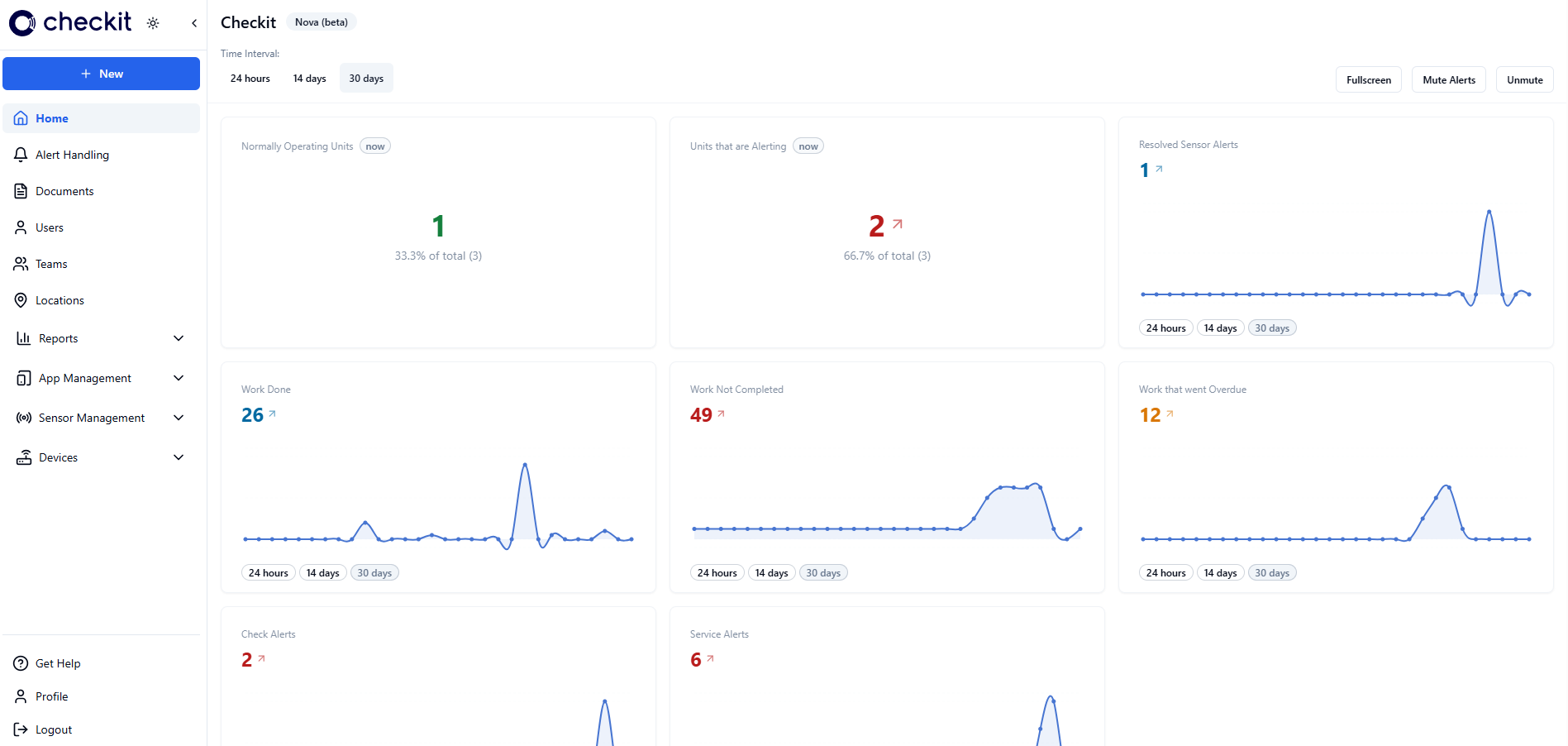Click the now badge on Units that are Alerting
The width and height of the screenshot is (1568, 746).
808,146
